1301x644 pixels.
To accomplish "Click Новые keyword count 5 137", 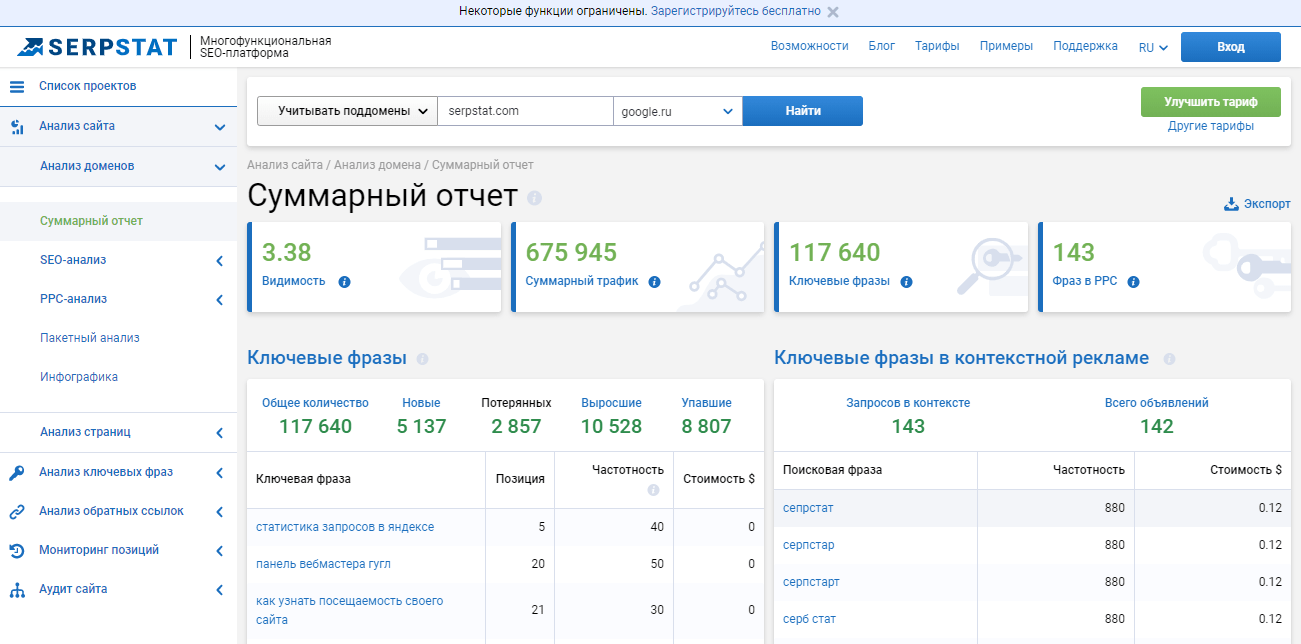I will (421, 426).
